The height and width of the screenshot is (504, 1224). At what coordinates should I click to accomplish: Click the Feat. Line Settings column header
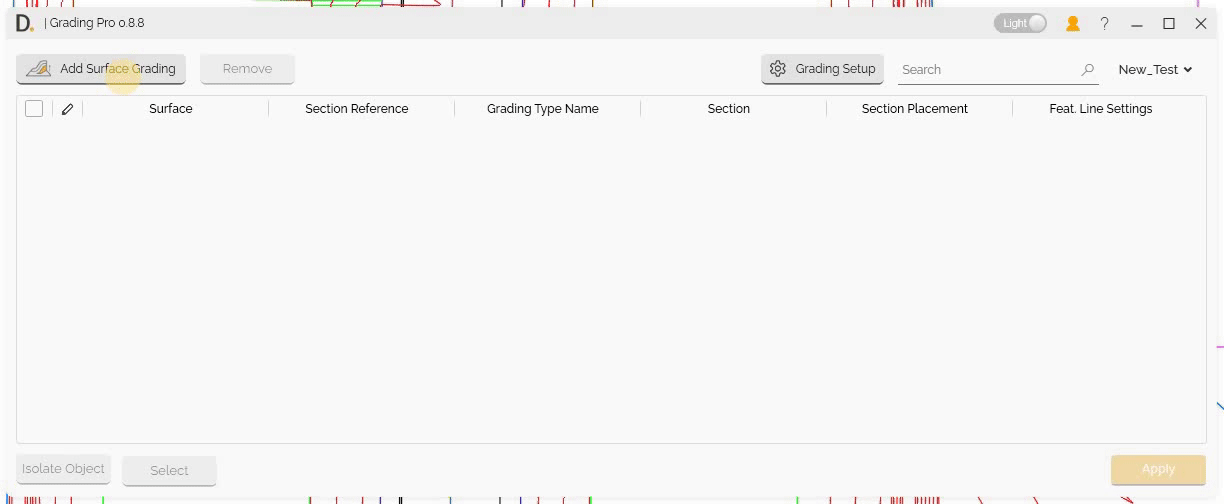click(x=1100, y=109)
